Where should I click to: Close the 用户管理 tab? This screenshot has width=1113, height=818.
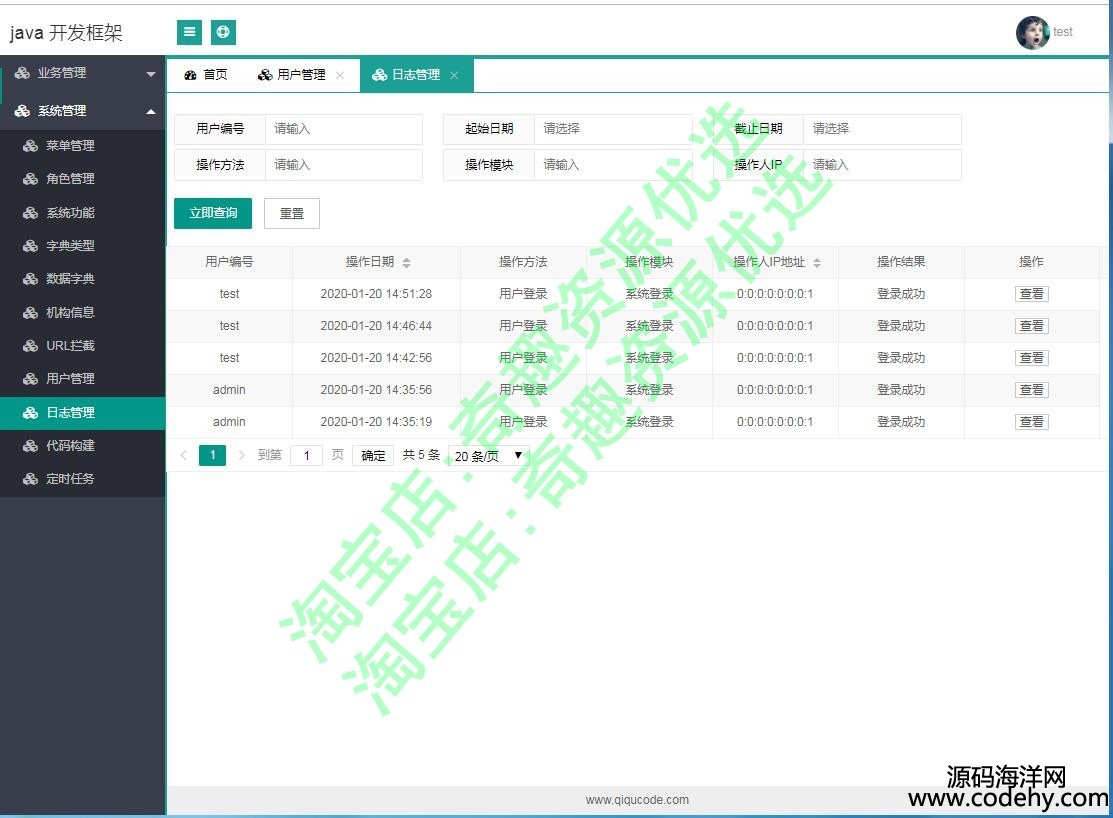coord(340,76)
